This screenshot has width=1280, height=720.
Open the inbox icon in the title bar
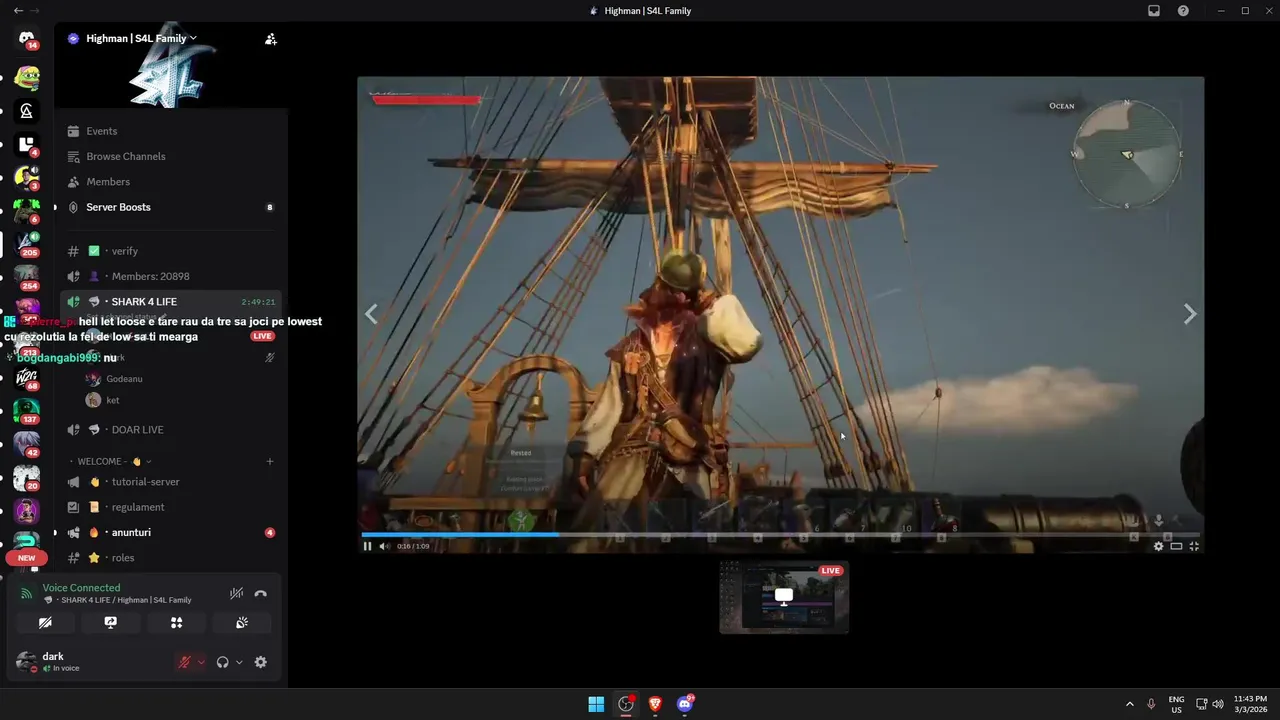click(x=1153, y=11)
